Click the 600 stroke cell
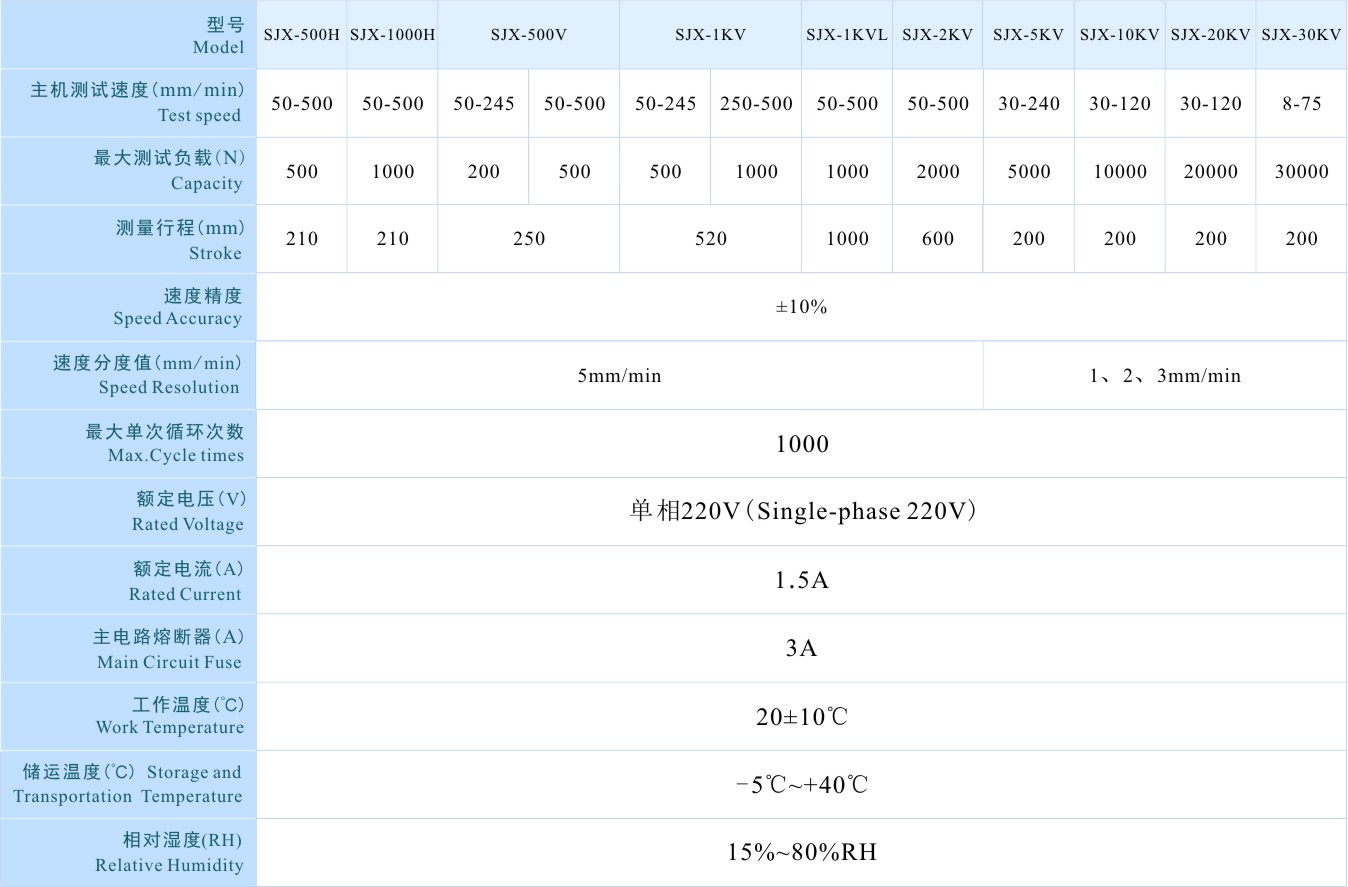 coord(938,239)
